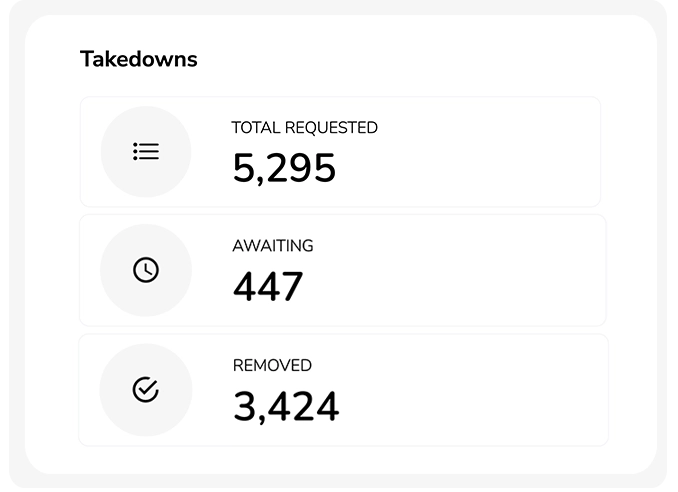678x492 pixels.
Task: Click the REMOVED label
Action: point(272,366)
